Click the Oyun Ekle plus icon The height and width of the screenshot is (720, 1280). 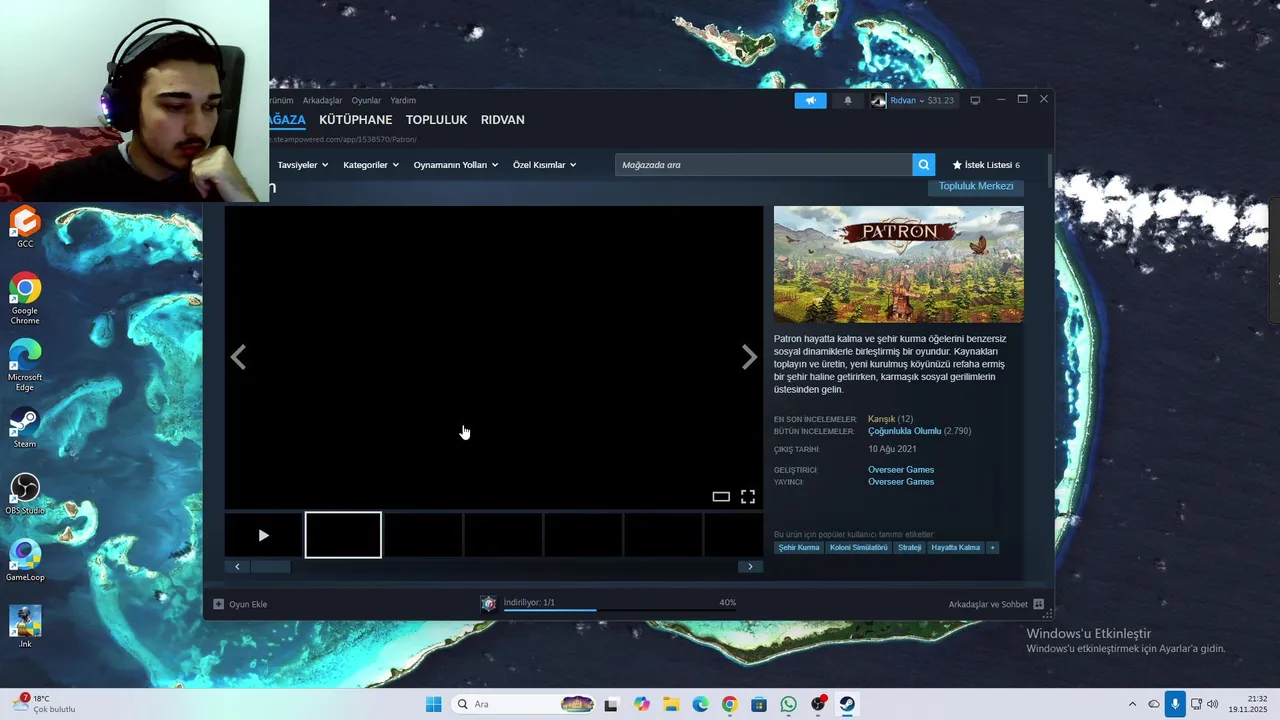[x=219, y=604]
